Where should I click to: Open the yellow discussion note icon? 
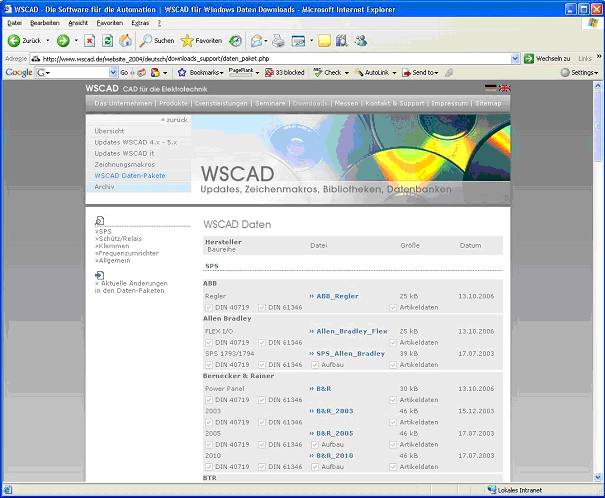pyautogui.click(x=324, y=41)
